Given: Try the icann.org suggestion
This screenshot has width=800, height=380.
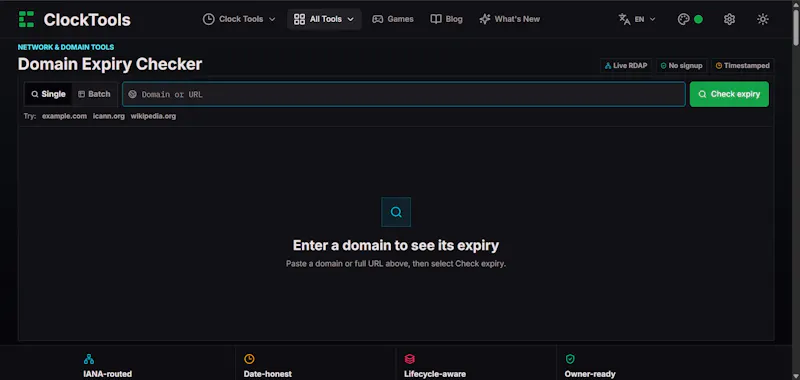Looking at the screenshot, I should (x=109, y=116).
